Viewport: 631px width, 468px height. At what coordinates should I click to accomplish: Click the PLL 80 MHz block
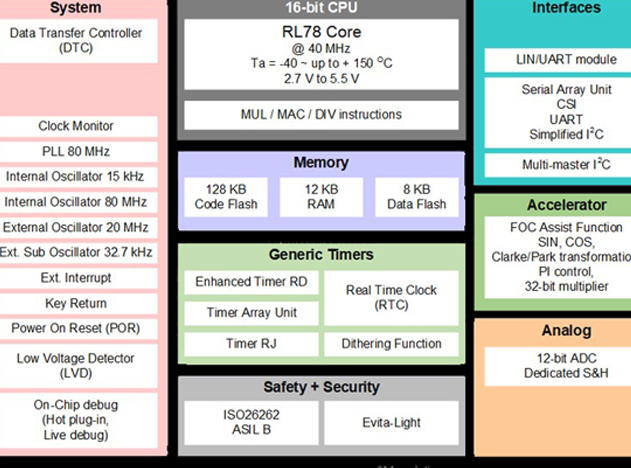(x=78, y=152)
